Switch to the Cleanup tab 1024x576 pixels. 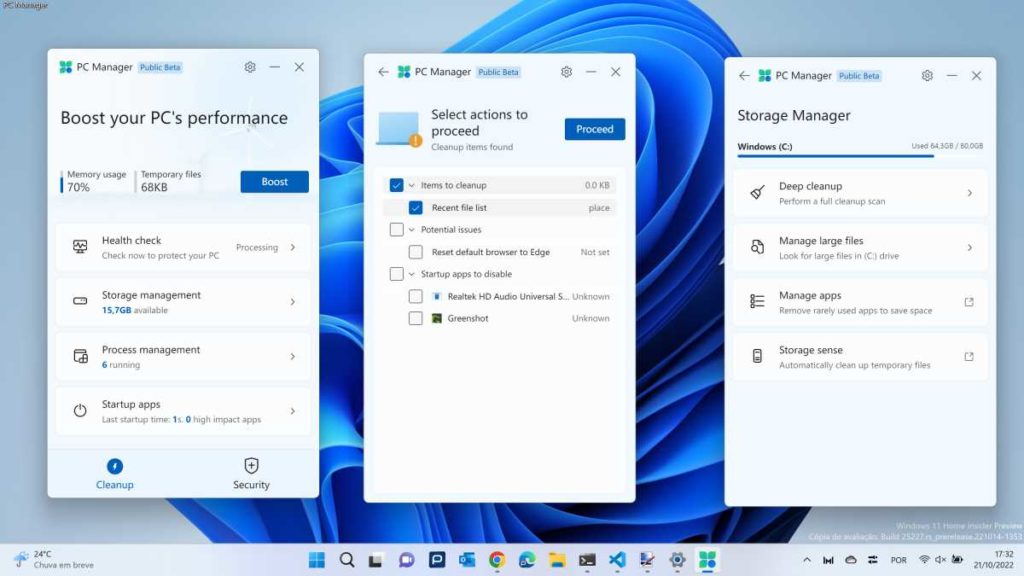(x=115, y=474)
